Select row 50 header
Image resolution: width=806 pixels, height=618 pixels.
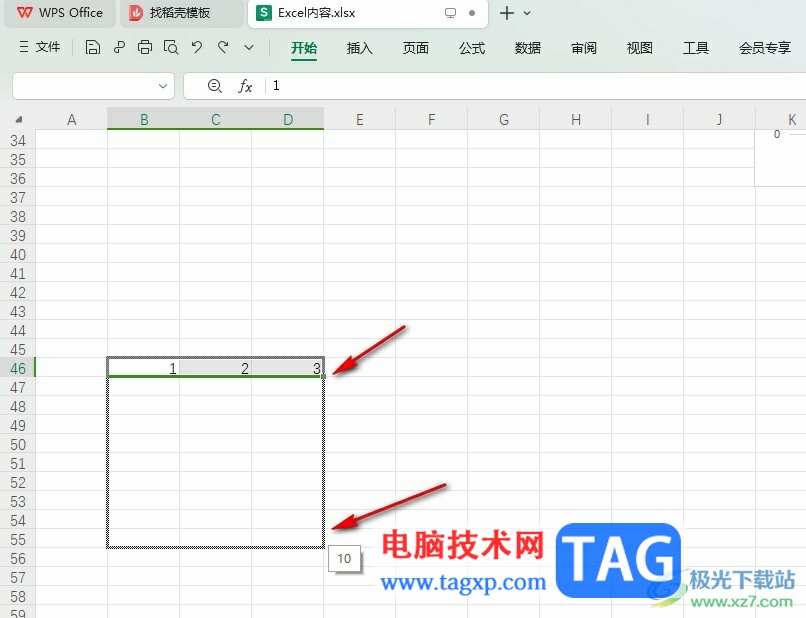click(x=17, y=444)
